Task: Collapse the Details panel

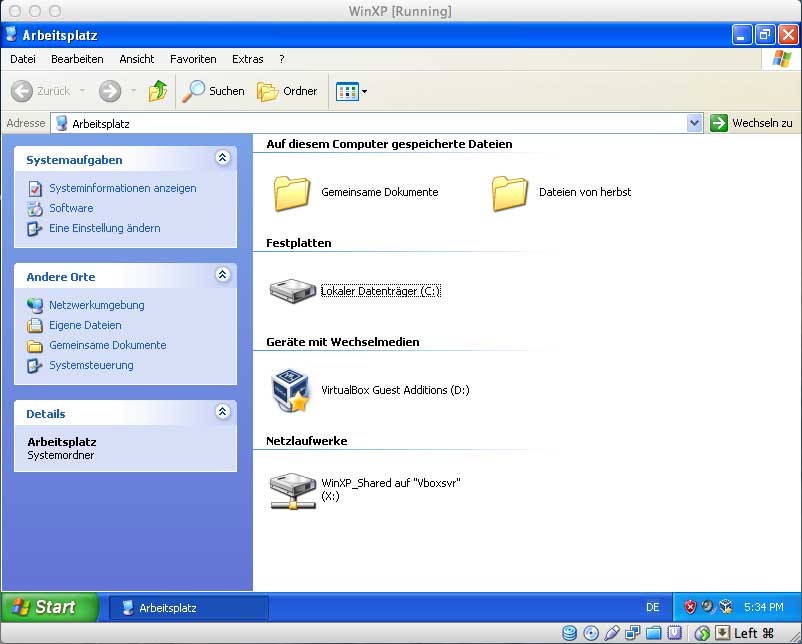Action: pos(222,411)
